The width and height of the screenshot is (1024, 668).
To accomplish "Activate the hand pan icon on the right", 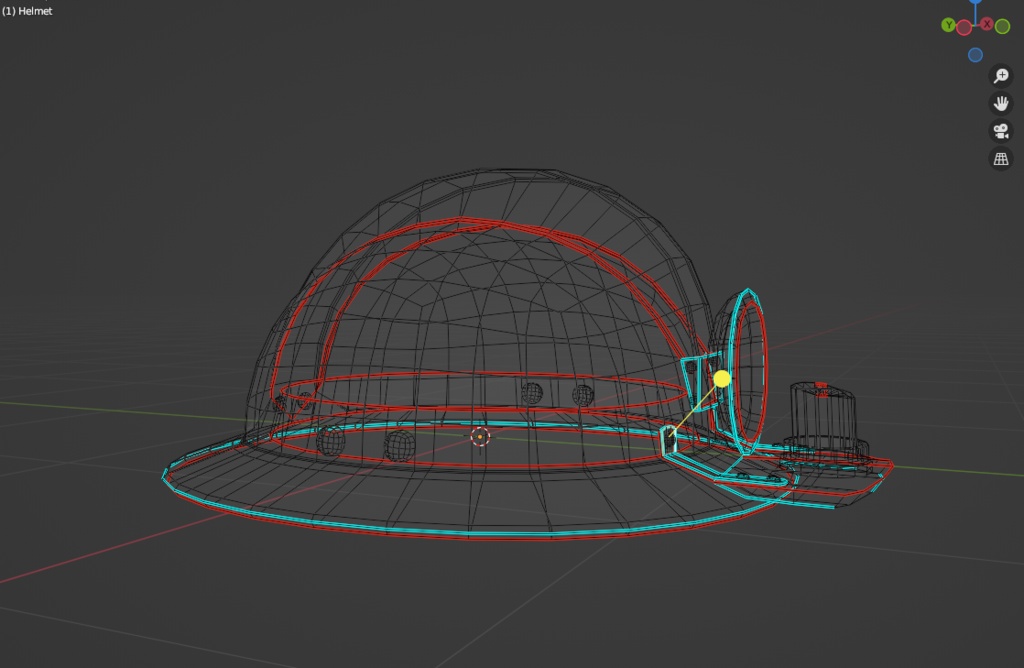I will pos(1001,104).
